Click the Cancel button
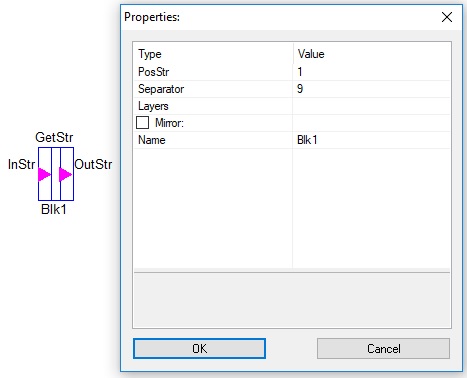Screen dimensions: 467x378 pyautogui.click(x=383, y=349)
